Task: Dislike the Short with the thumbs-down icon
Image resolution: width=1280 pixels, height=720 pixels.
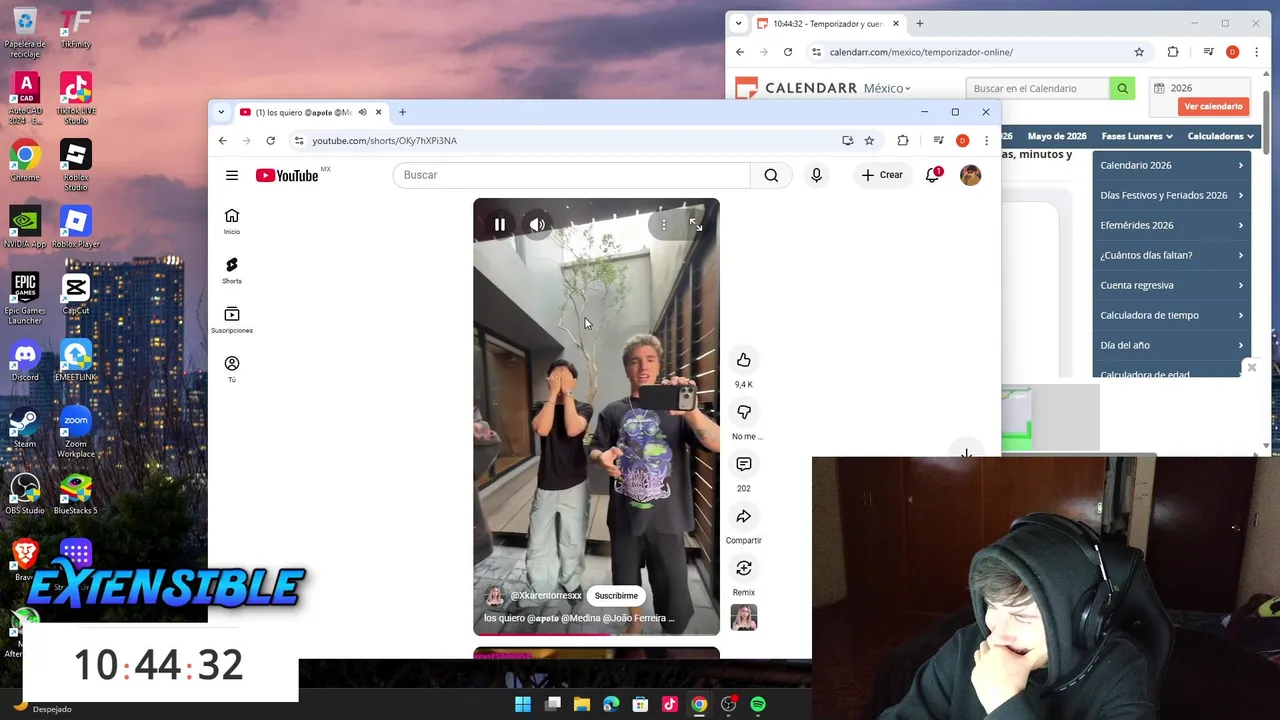Action: pyautogui.click(x=743, y=412)
